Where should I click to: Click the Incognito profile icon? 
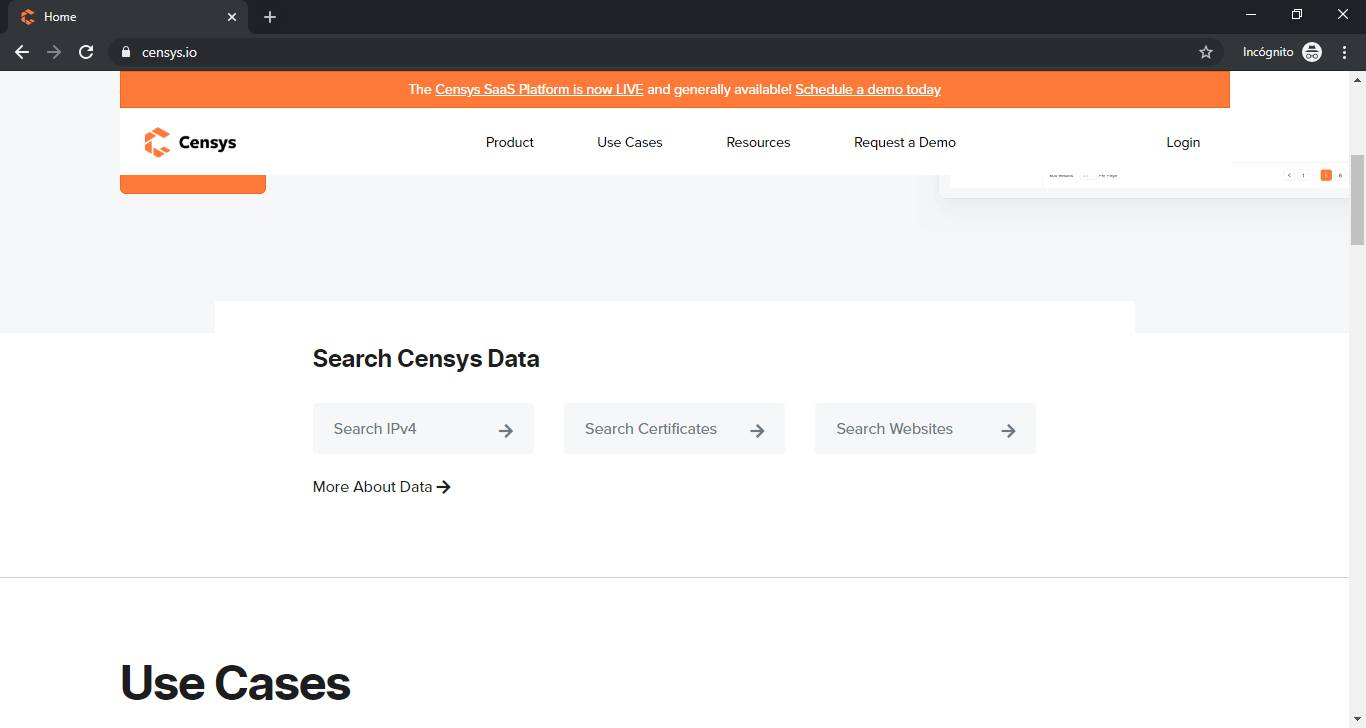pyautogui.click(x=1312, y=52)
